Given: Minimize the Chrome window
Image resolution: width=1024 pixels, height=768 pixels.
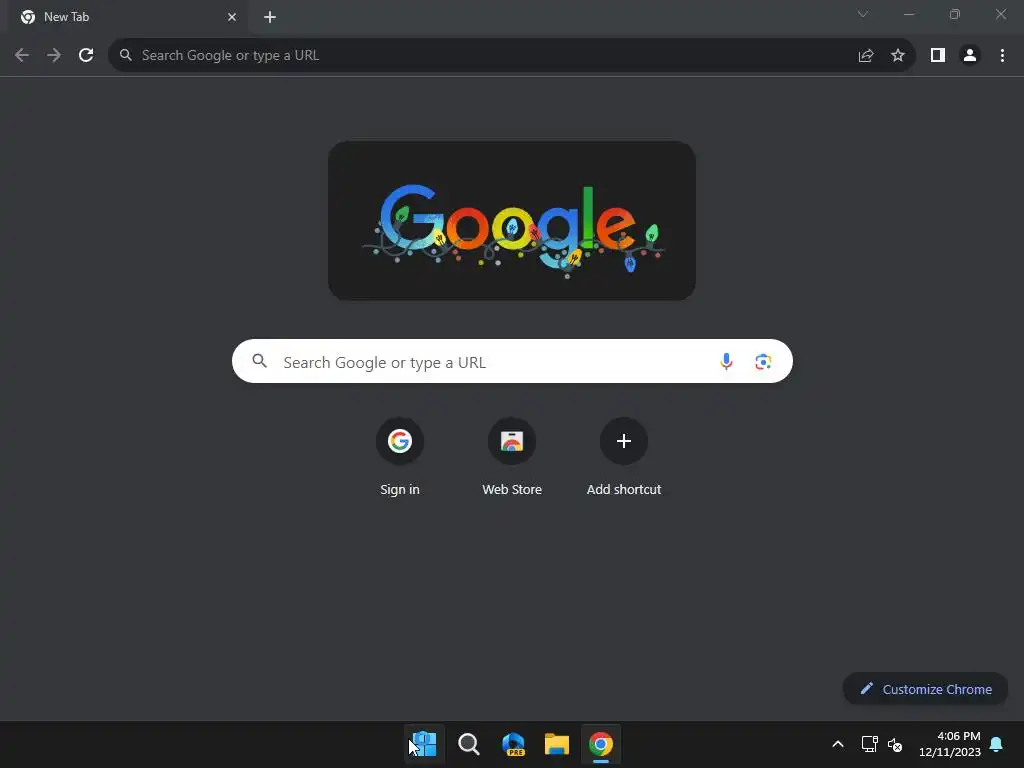Looking at the screenshot, I should coord(909,14).
